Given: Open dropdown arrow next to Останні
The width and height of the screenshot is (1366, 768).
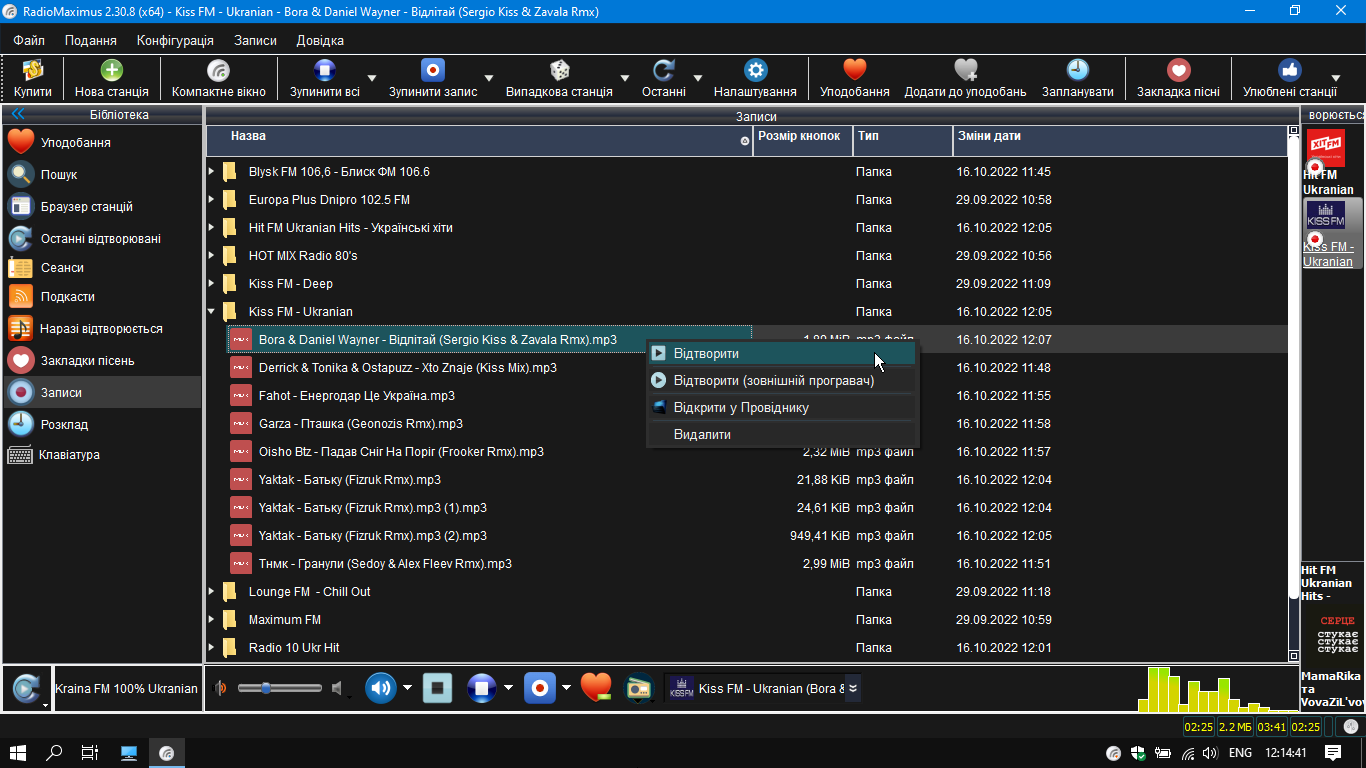Looking at the screenshot, I should 698,77.
